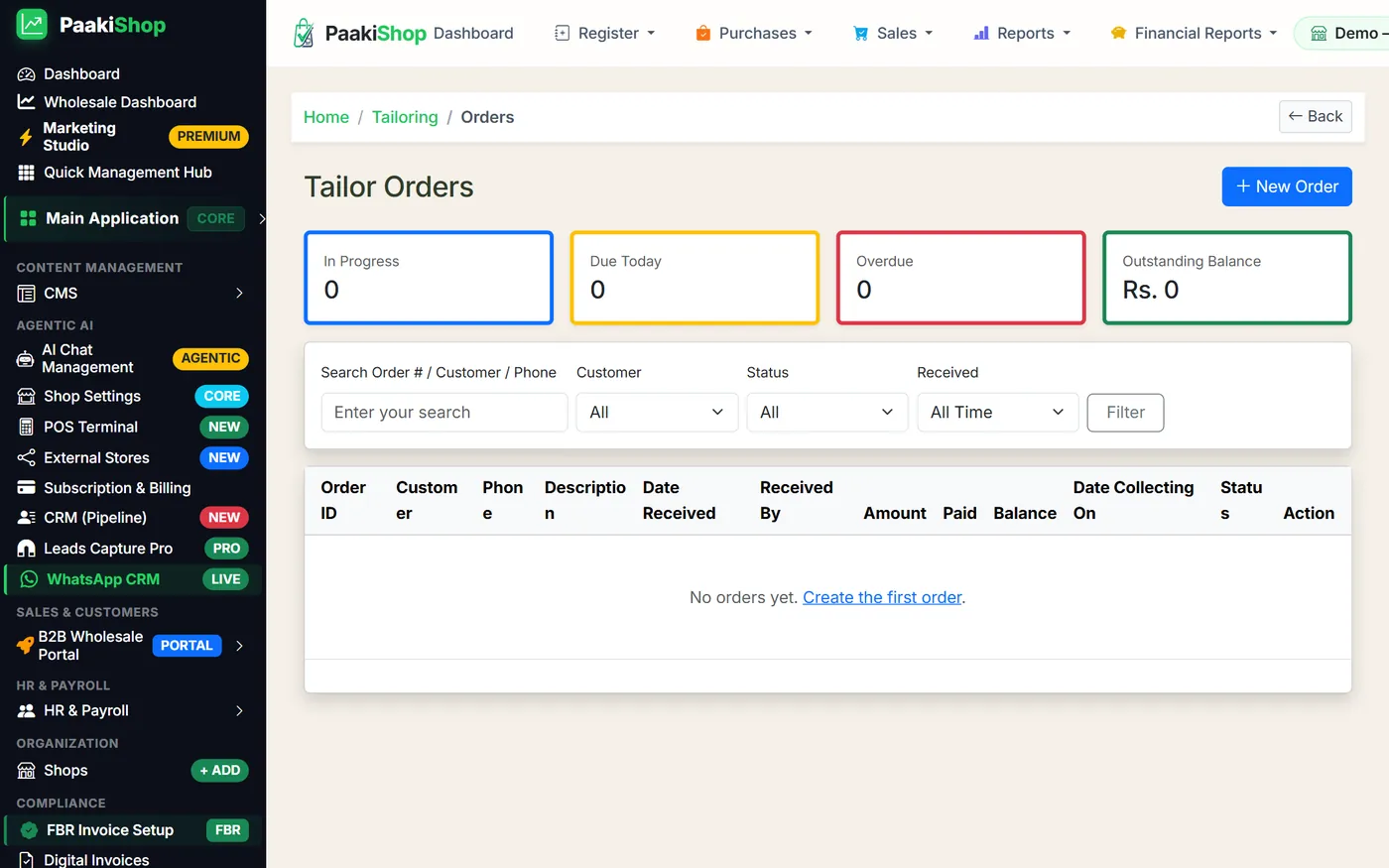Click the Digital Invoices document icon

(26, 860)
